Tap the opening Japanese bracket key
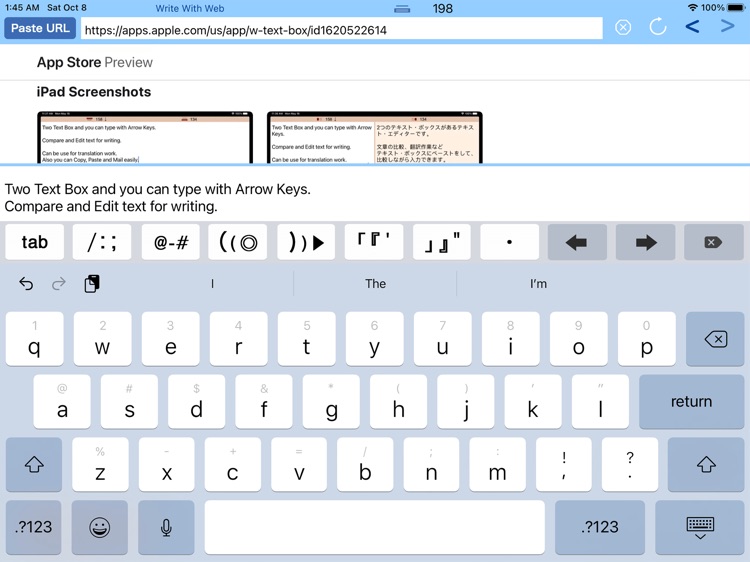This screenshot has width=750, height=562. 374,242
